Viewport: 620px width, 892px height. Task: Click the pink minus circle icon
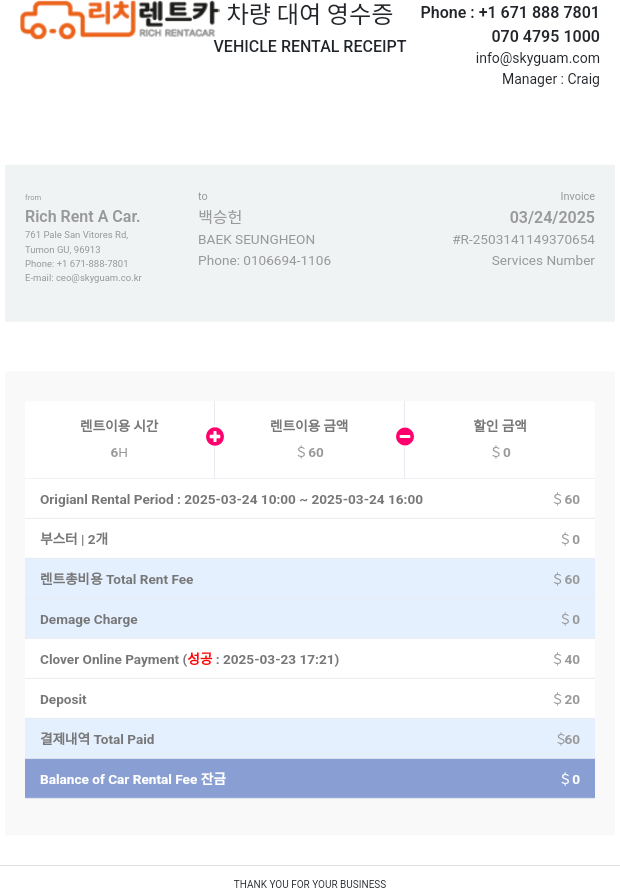pos(405,437)
